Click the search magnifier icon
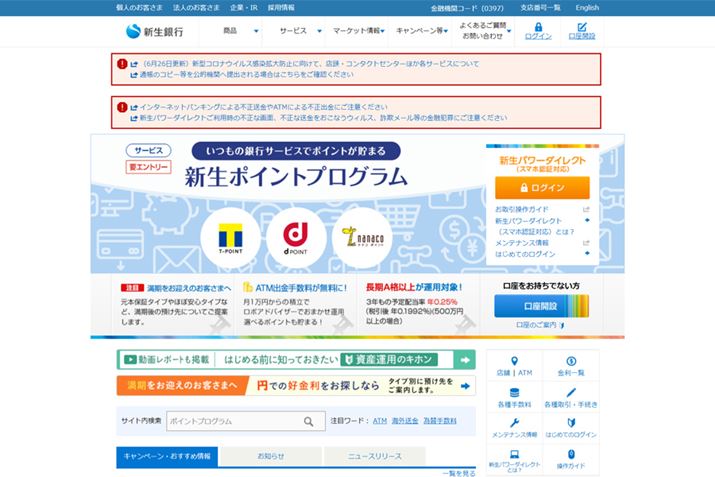The image size is (715, 477). click(309, 421)
